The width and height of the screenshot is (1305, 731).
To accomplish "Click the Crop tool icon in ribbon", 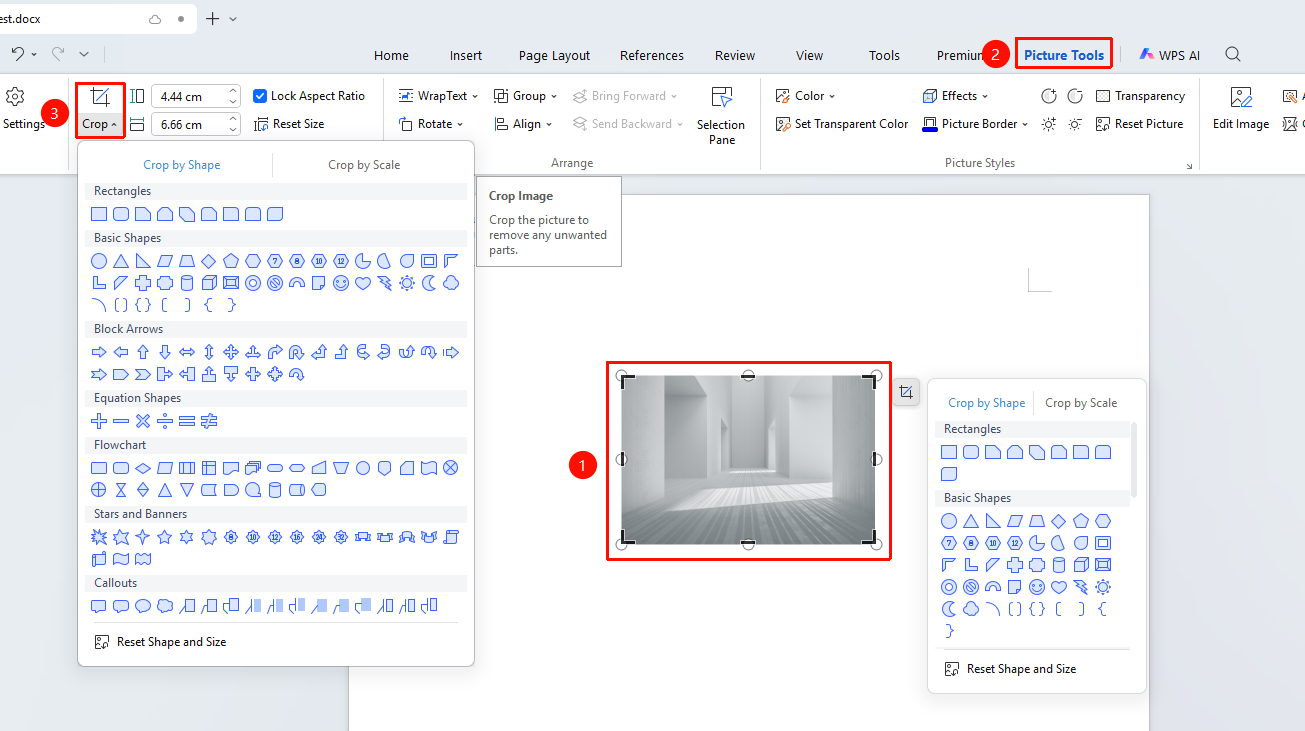I will 99,98.
